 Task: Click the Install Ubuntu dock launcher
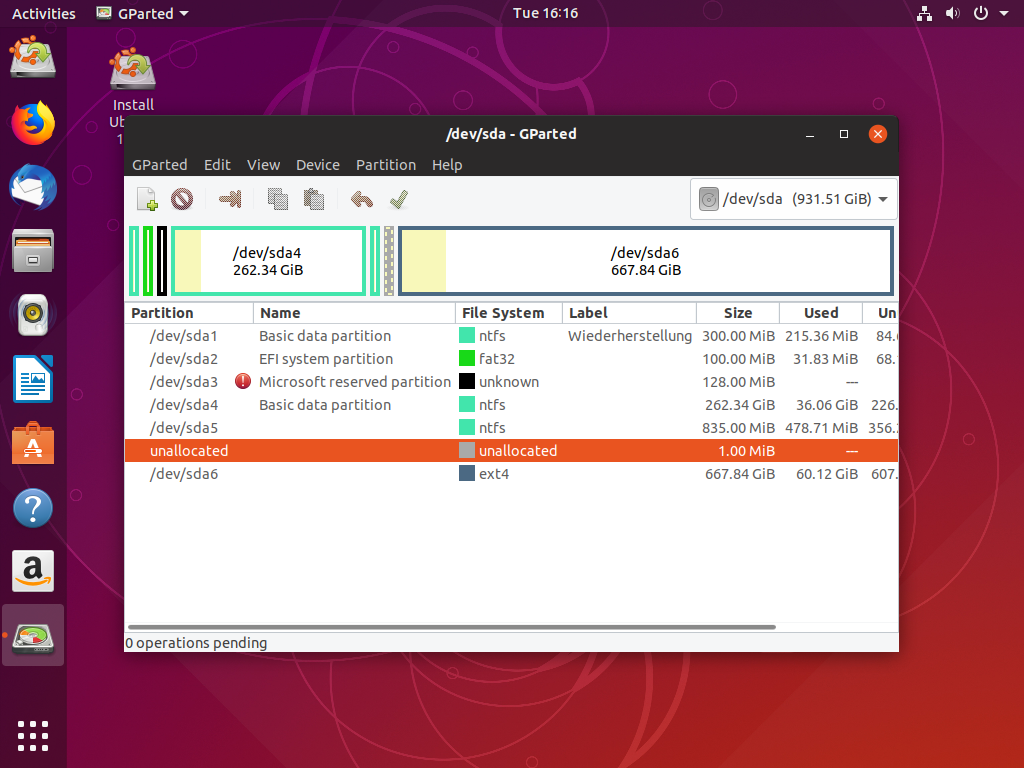pyautogui.click(x=33, y=59)
